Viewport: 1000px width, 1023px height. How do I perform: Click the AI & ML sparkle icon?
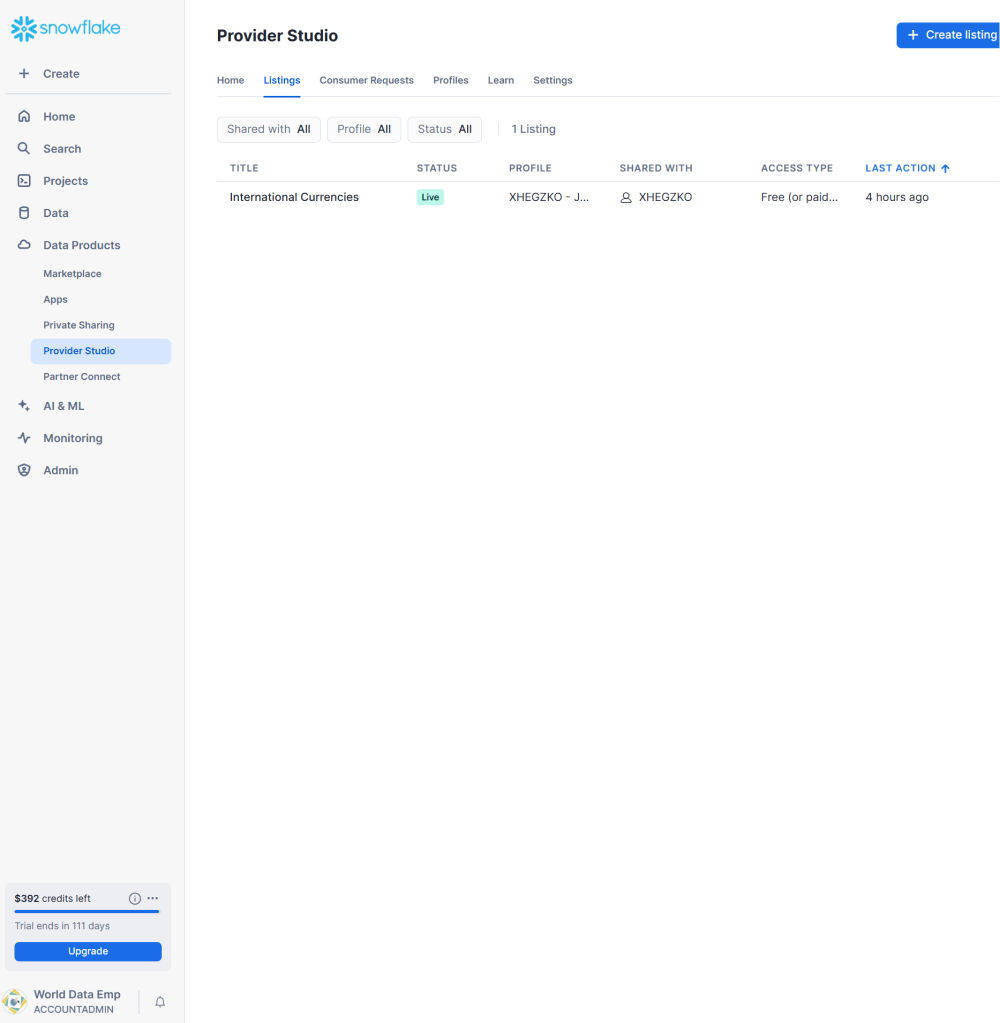tap(24, 406)
